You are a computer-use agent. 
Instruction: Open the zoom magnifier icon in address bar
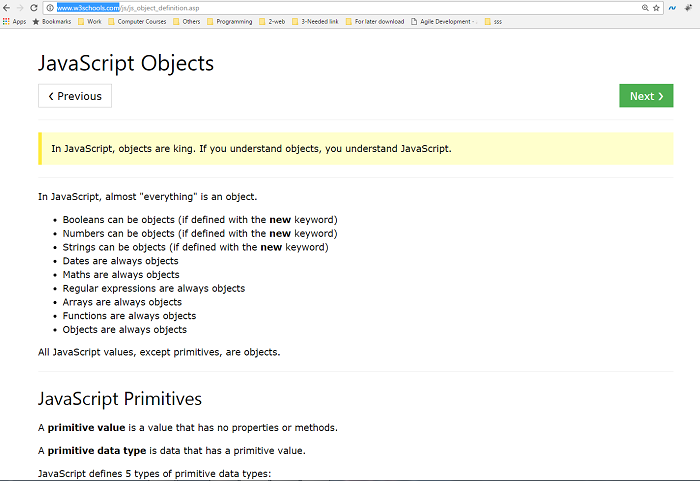click(645, 8)
